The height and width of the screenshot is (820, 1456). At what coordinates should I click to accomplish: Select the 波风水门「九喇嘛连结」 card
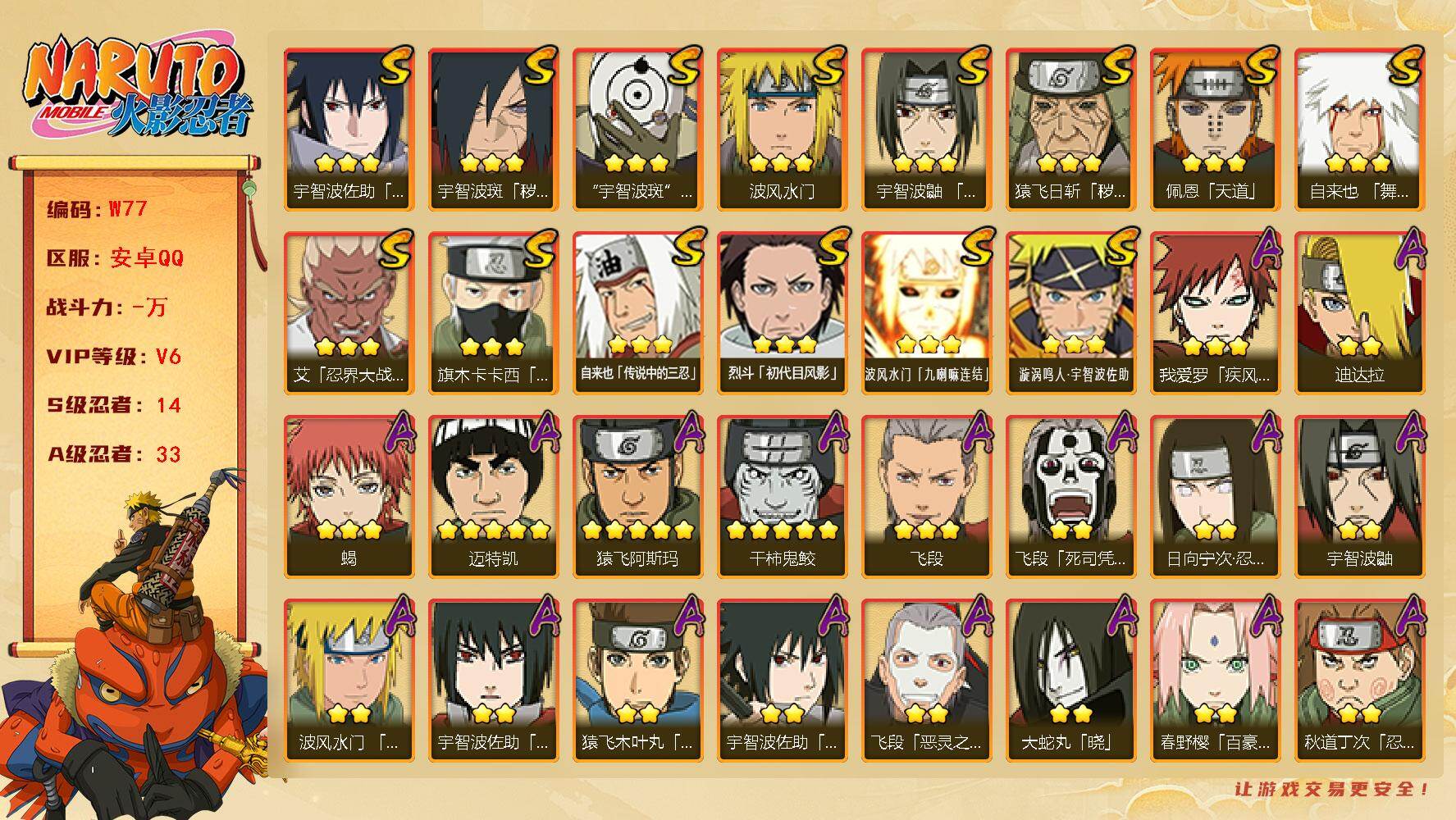926,312
